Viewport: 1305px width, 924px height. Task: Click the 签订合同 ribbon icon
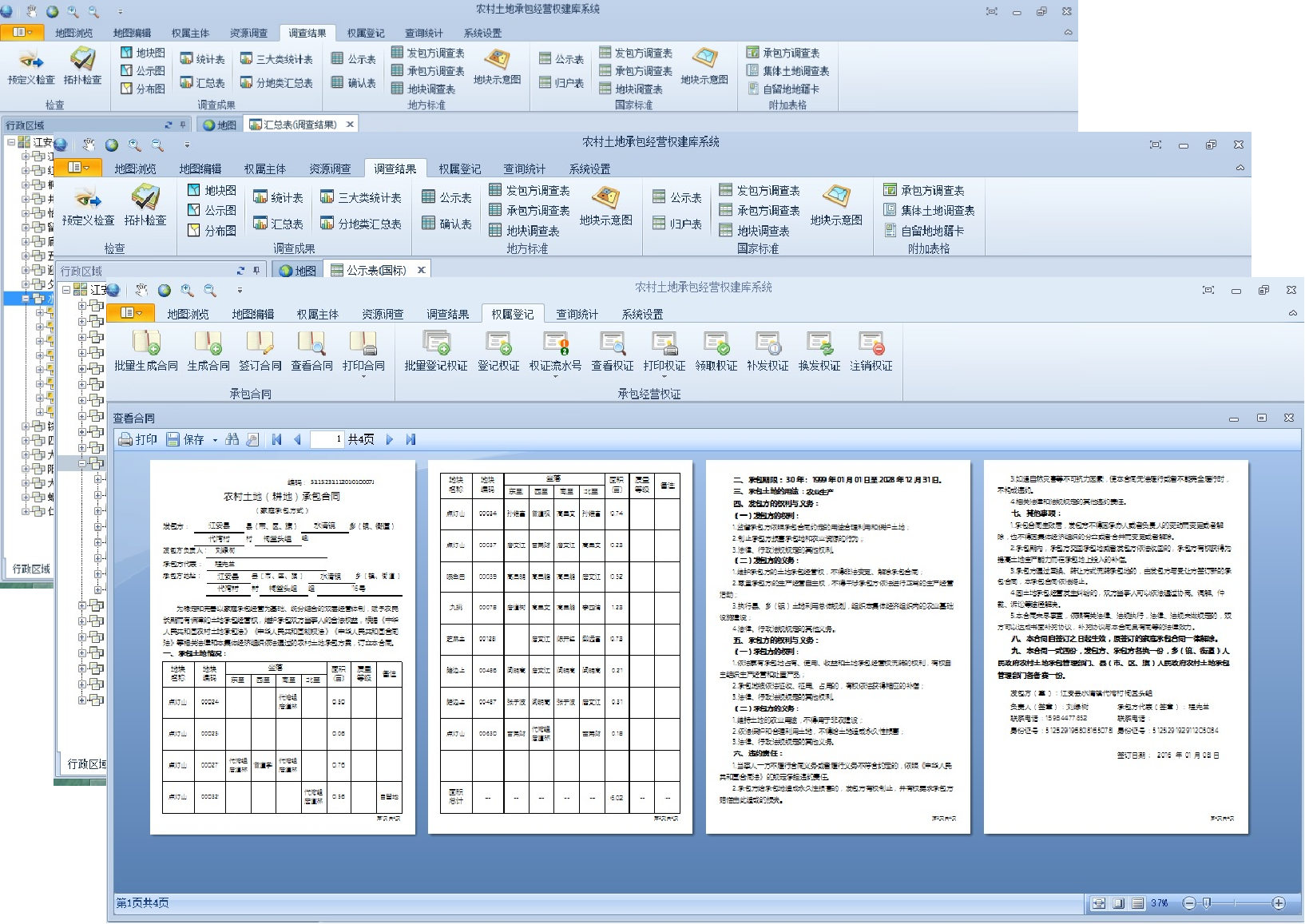click(x=260, y=351)
